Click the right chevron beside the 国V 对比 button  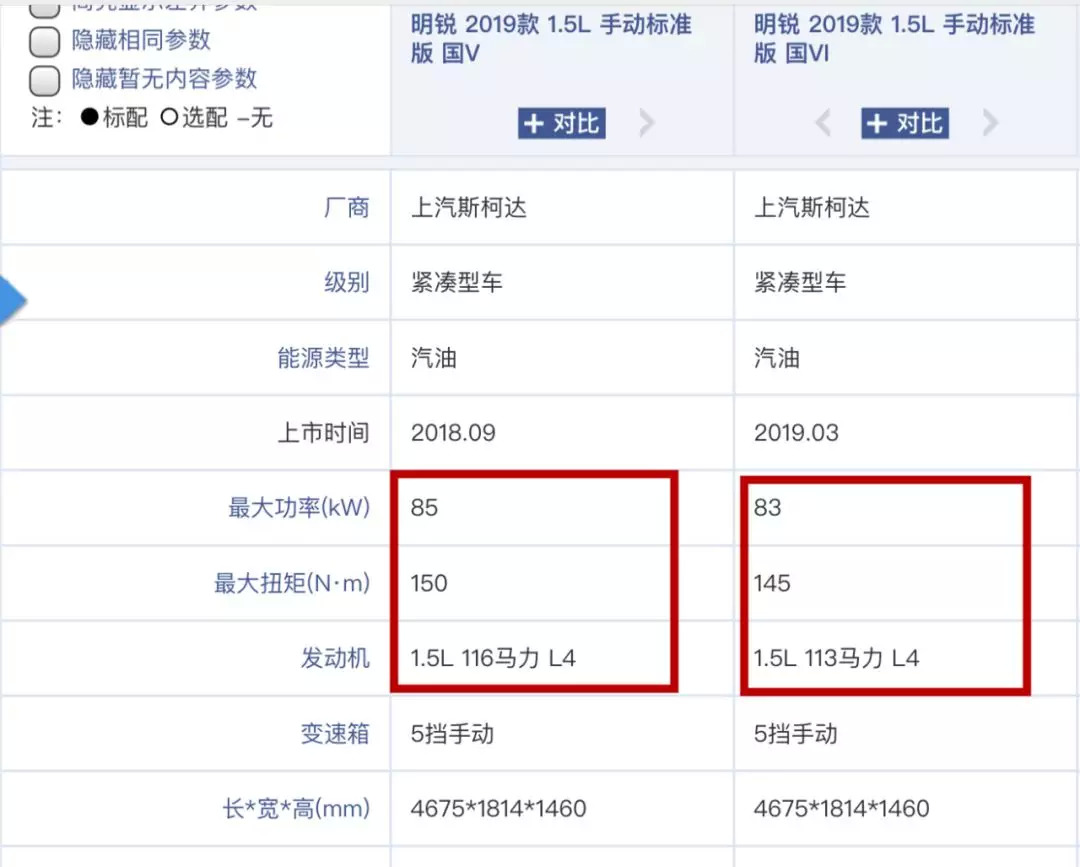tap(646, 123)
